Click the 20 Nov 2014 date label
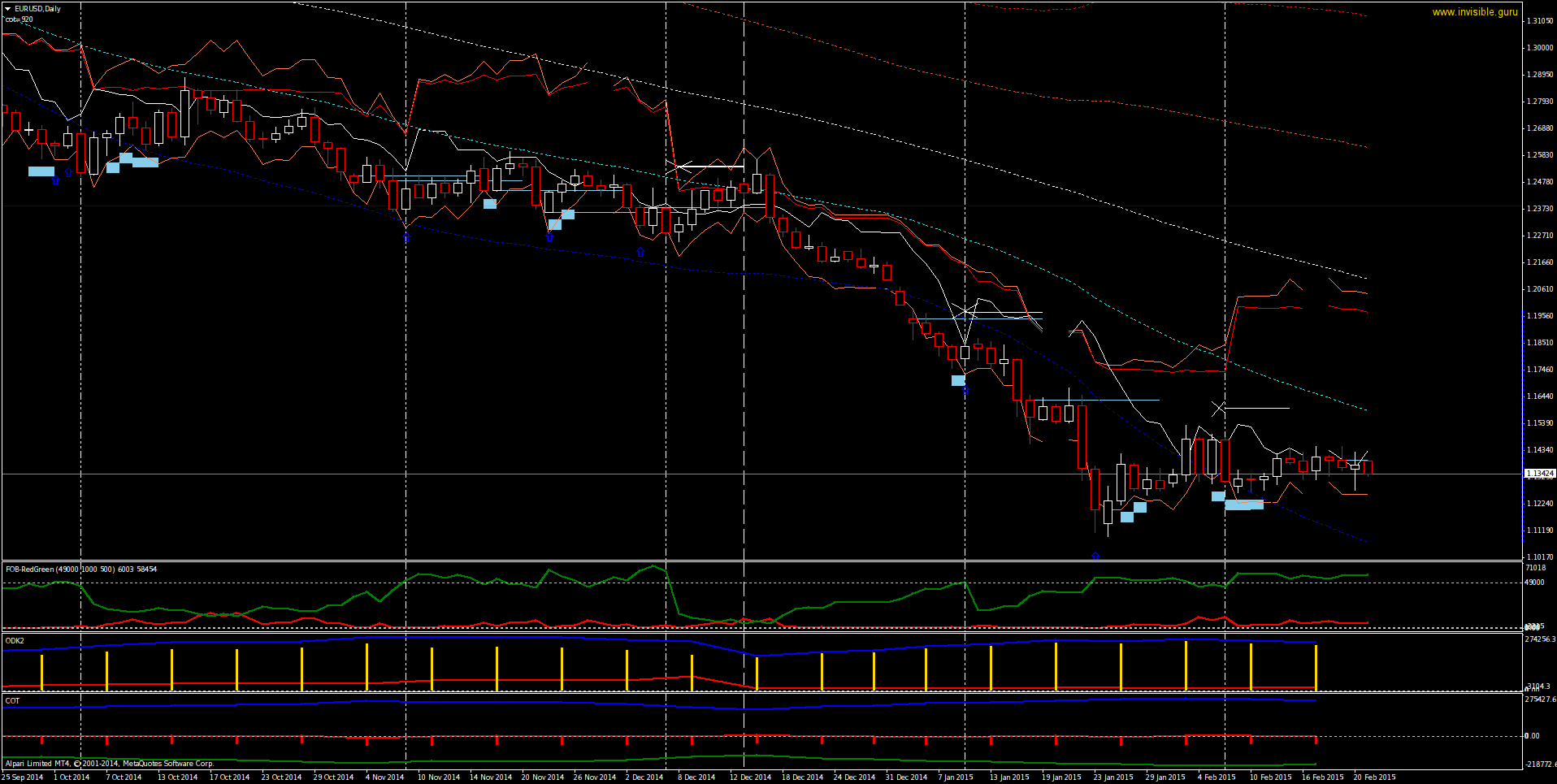 pos(542,778)
